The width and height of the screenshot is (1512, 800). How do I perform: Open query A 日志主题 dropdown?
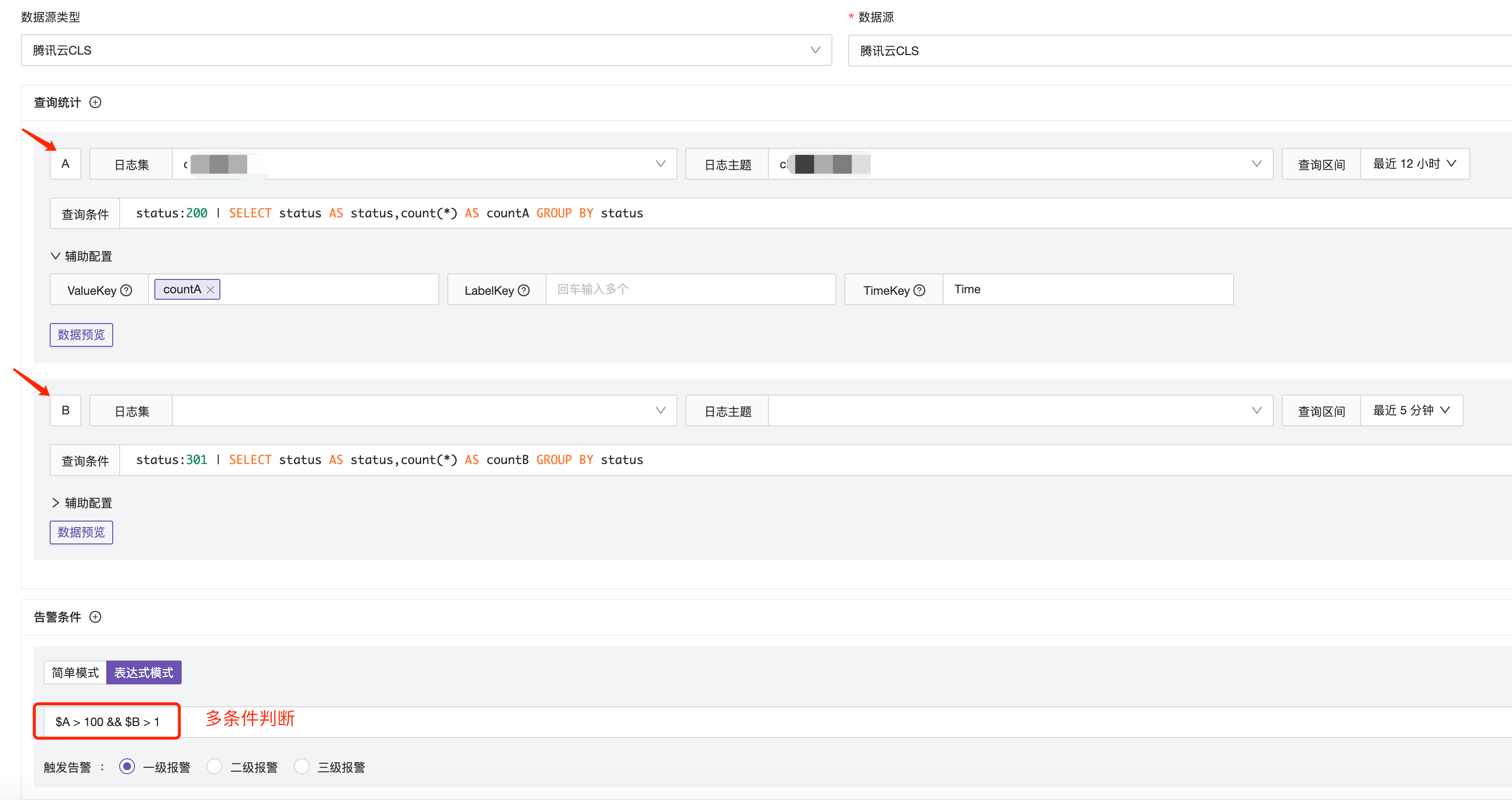[1020, 164]
